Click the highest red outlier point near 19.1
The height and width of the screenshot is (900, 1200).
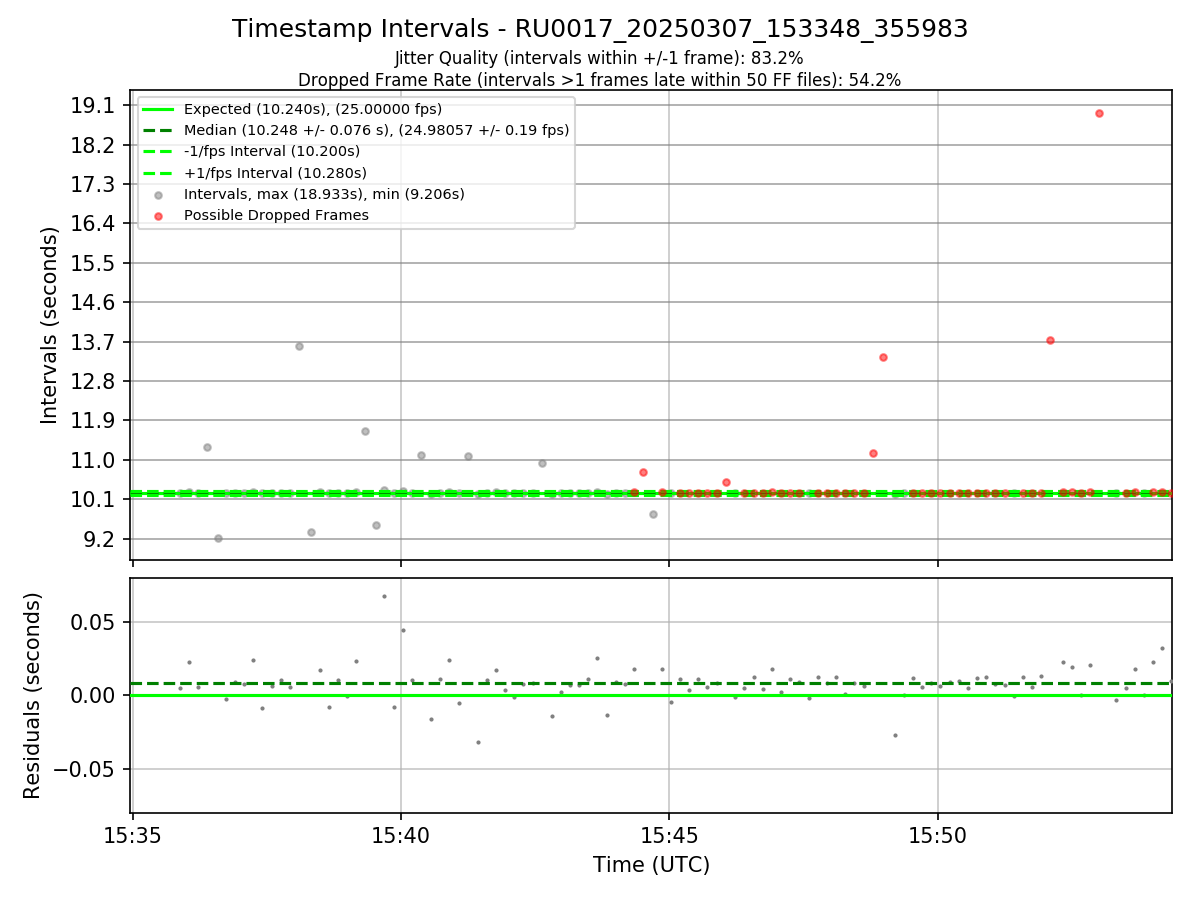(x=1099, y=113)
